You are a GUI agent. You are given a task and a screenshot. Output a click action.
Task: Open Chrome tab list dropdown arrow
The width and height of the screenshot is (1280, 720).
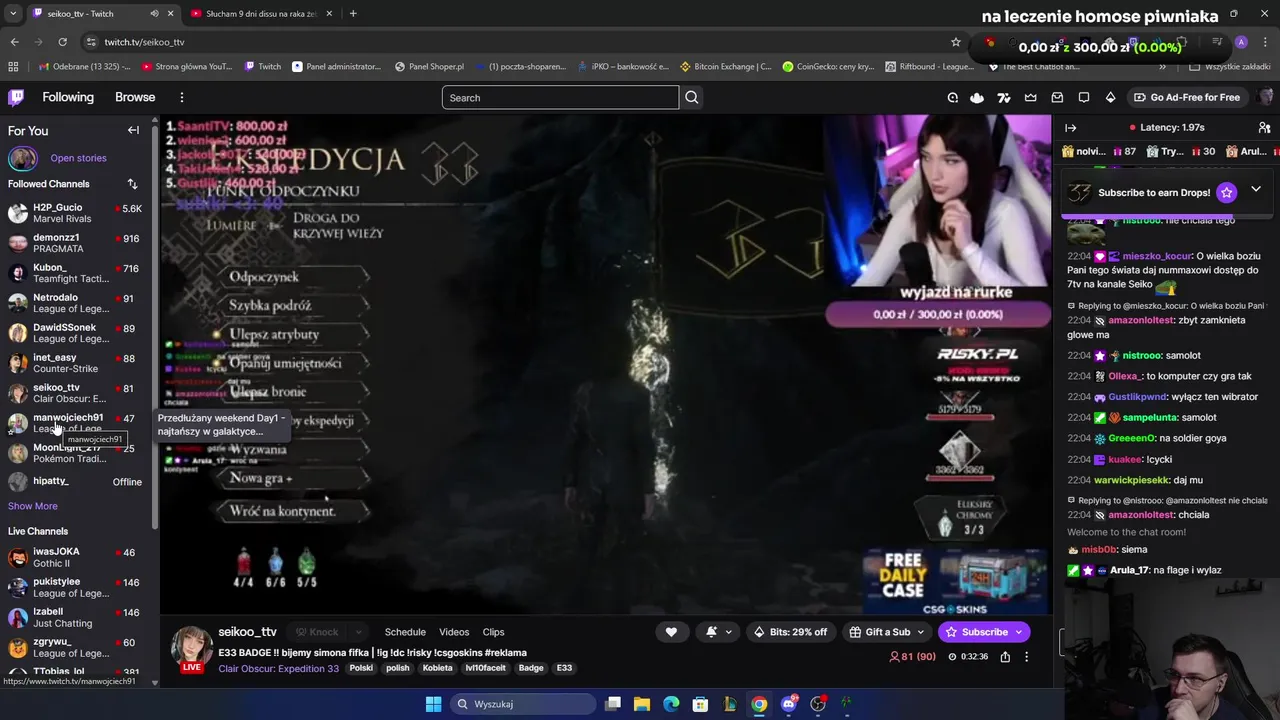pos(12,14)
